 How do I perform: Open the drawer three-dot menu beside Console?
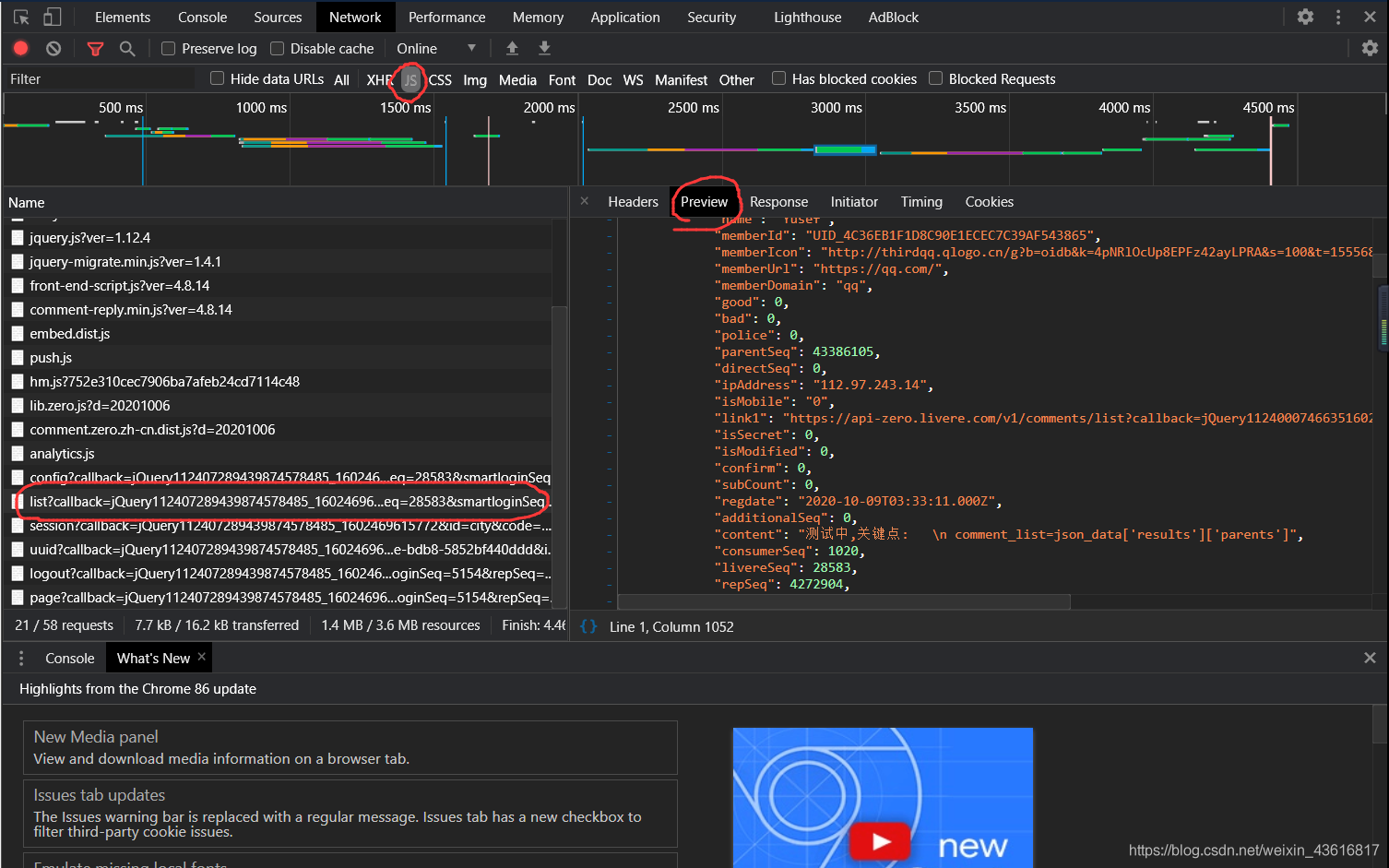click(x=21, y=658)
